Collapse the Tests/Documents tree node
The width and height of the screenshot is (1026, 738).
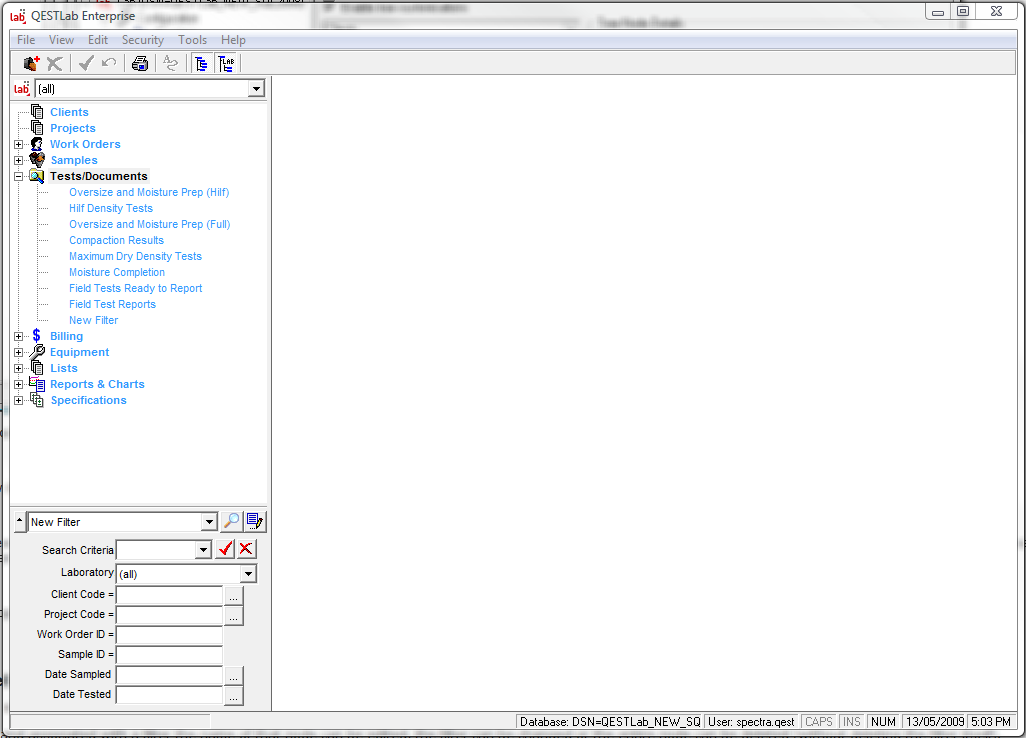18,176
